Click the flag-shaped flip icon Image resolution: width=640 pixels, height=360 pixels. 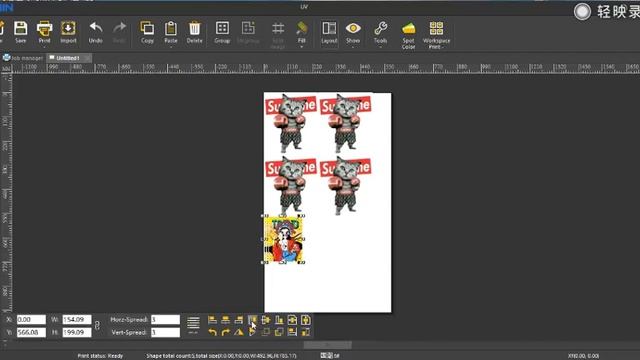252,332
